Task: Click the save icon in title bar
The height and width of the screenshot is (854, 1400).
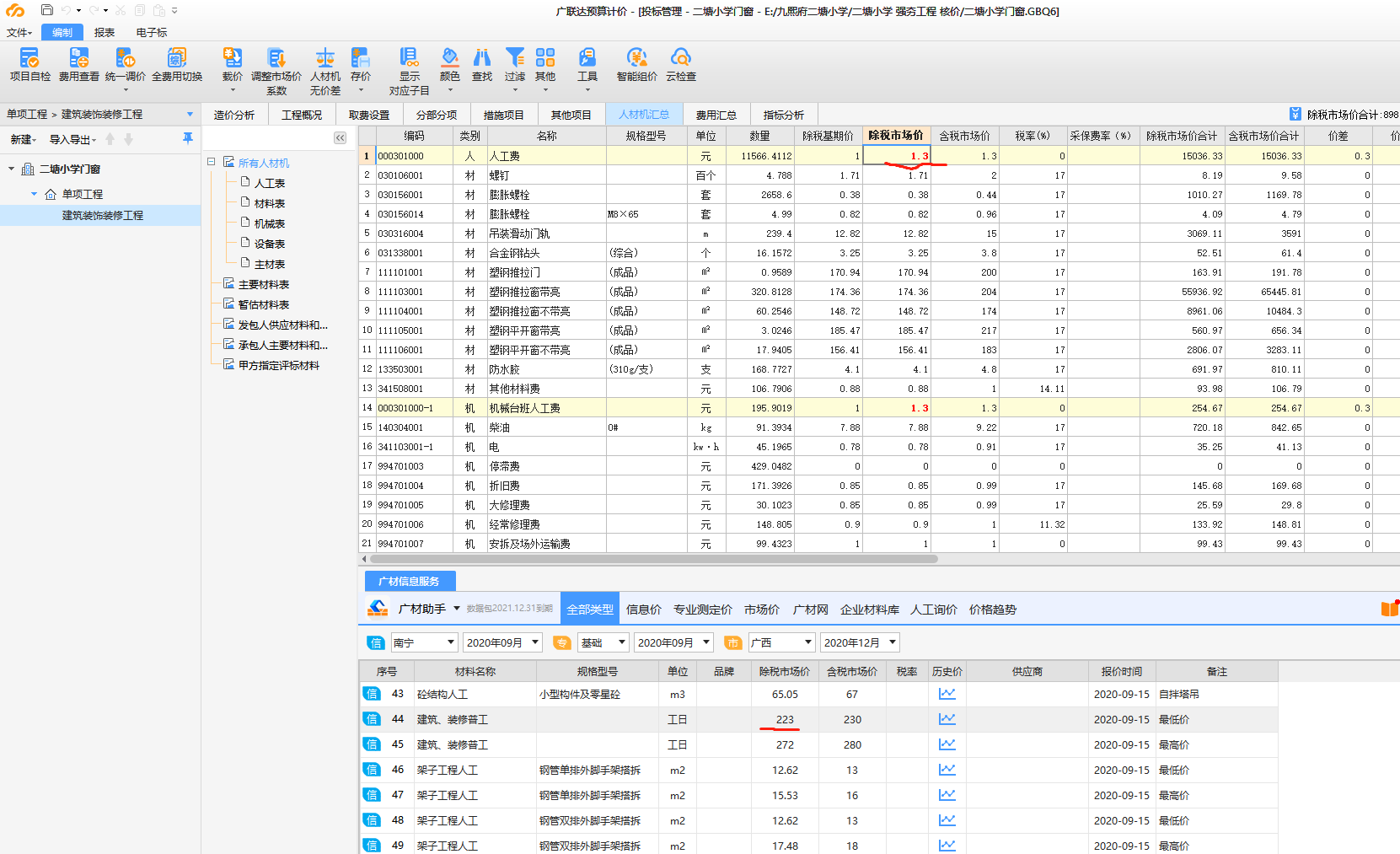Action: pos(47,11)
